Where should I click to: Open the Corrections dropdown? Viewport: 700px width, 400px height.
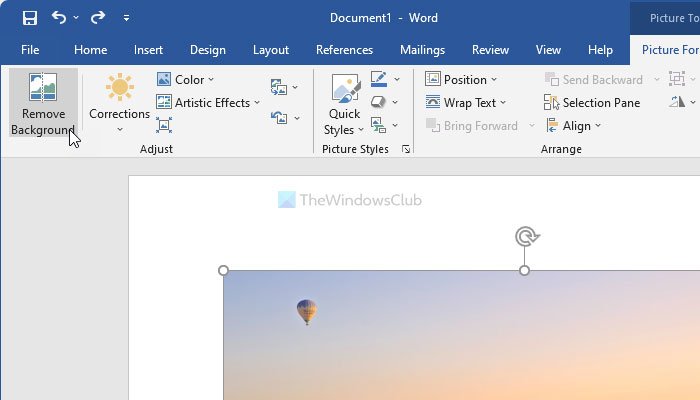tap(119, 104)
